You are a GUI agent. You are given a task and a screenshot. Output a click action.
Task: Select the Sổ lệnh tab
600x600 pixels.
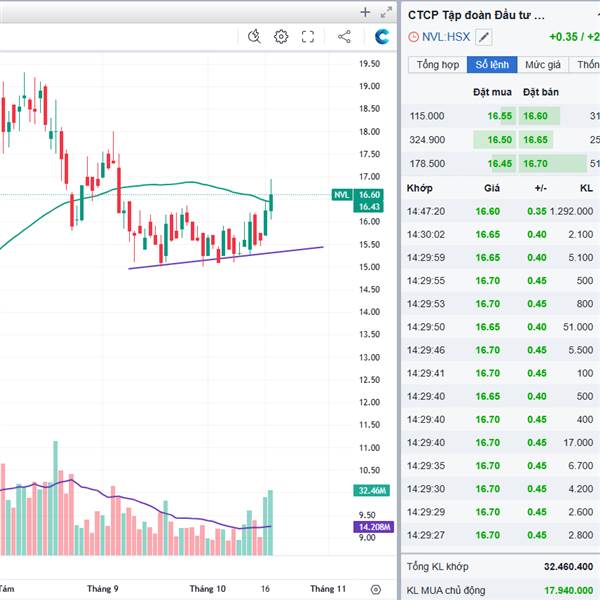click(x=493, y=65)
